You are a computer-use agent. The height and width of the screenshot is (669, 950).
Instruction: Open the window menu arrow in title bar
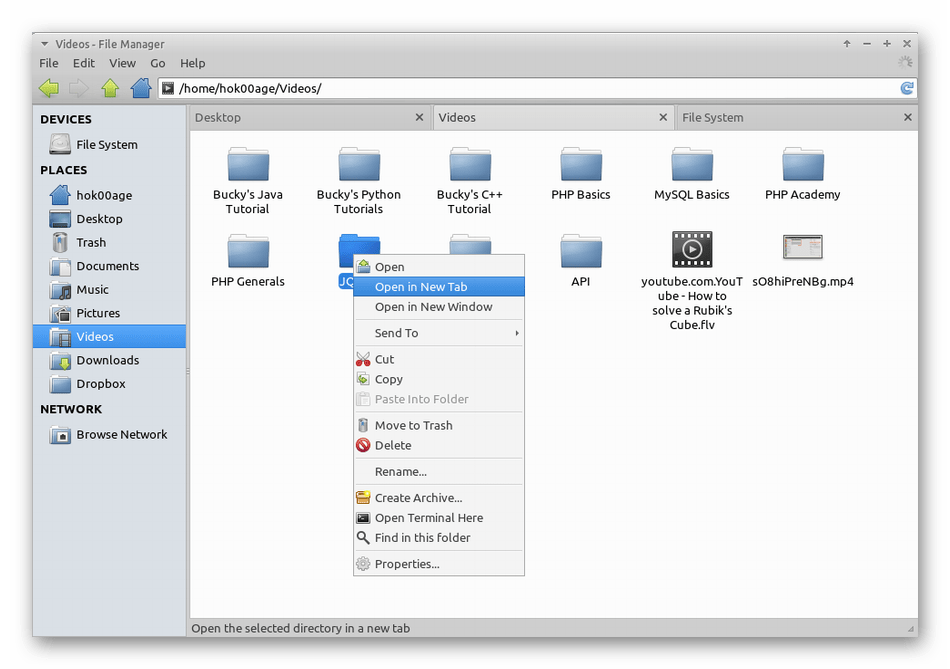click(44, 44)
